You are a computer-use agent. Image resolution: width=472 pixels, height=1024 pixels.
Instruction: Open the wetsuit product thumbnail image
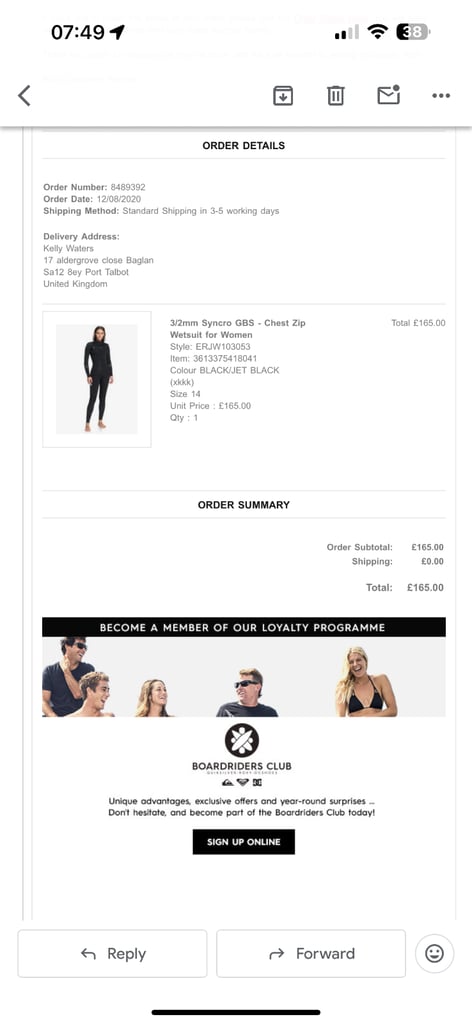coord(97,379)
